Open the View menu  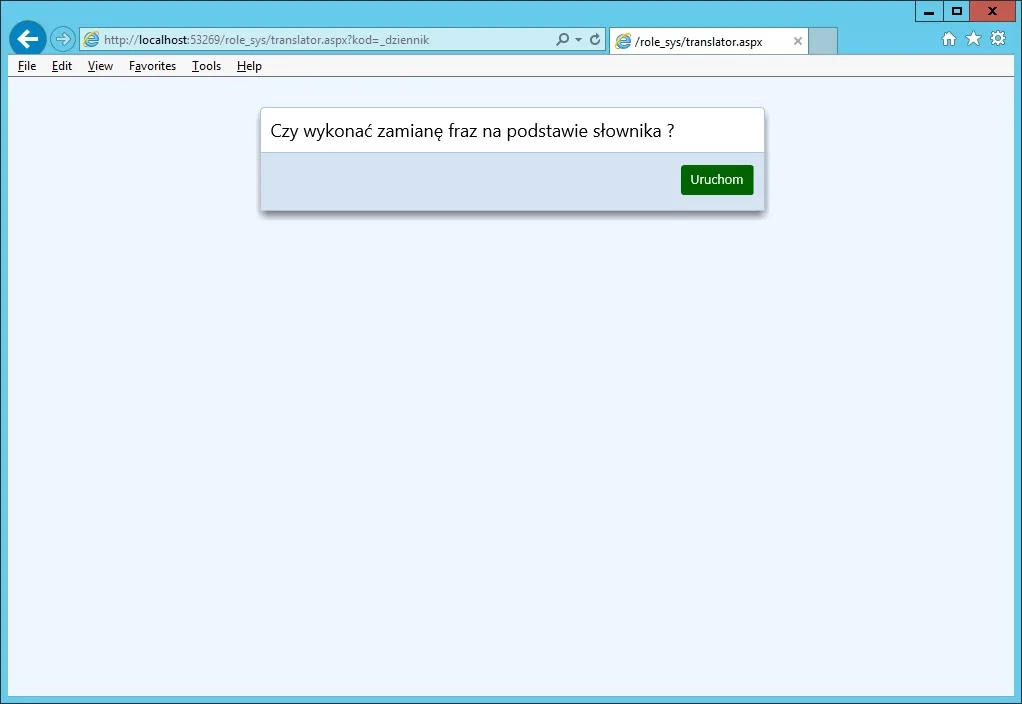pyautogui.click(x=100, y=66)
